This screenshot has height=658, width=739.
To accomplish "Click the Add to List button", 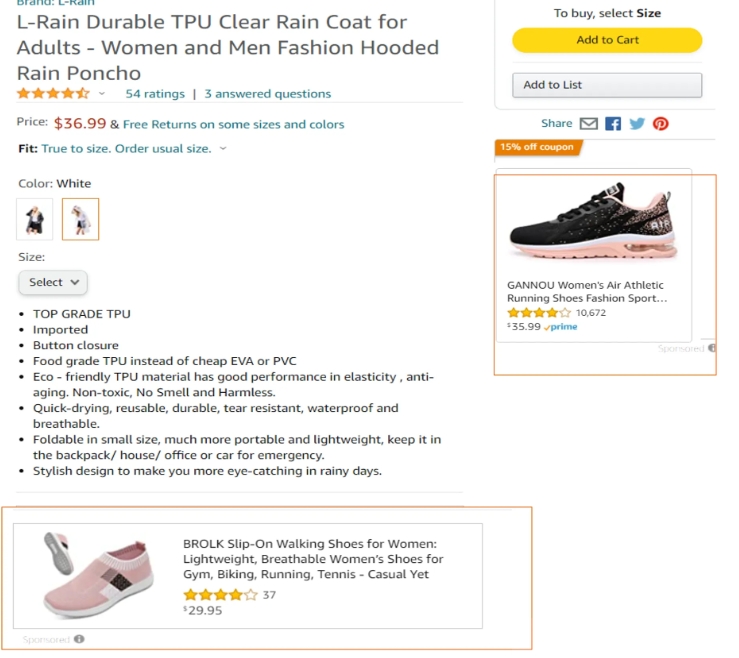I will click(x=607, y=85).
